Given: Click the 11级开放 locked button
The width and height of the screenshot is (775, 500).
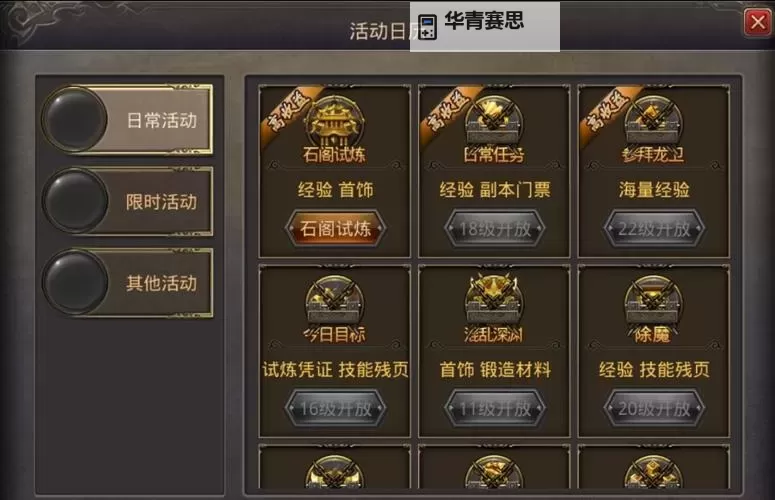Looking at the screenshot, I should coord(495,408).
